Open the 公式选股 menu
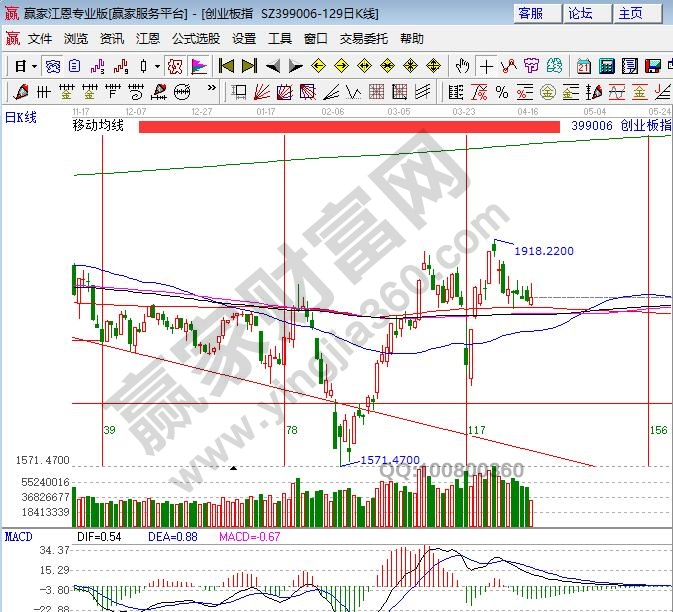 pyautogui.click(x=195, y=39)
